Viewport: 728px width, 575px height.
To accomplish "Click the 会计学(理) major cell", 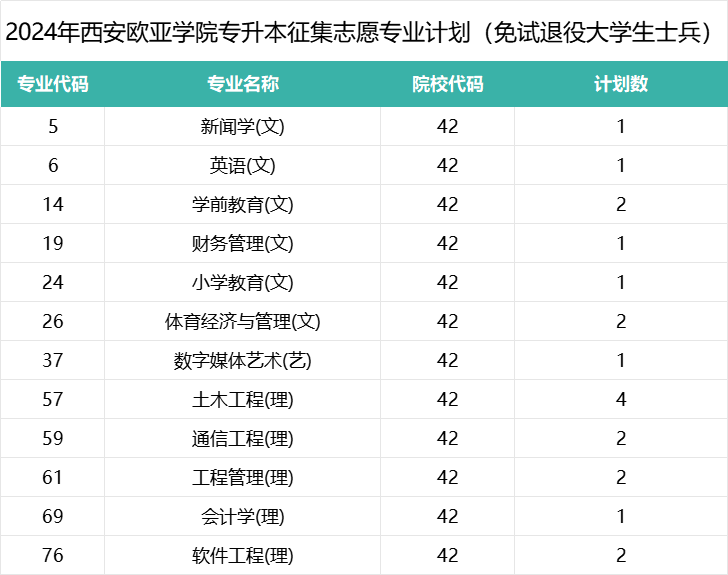I will coord(243,516).
